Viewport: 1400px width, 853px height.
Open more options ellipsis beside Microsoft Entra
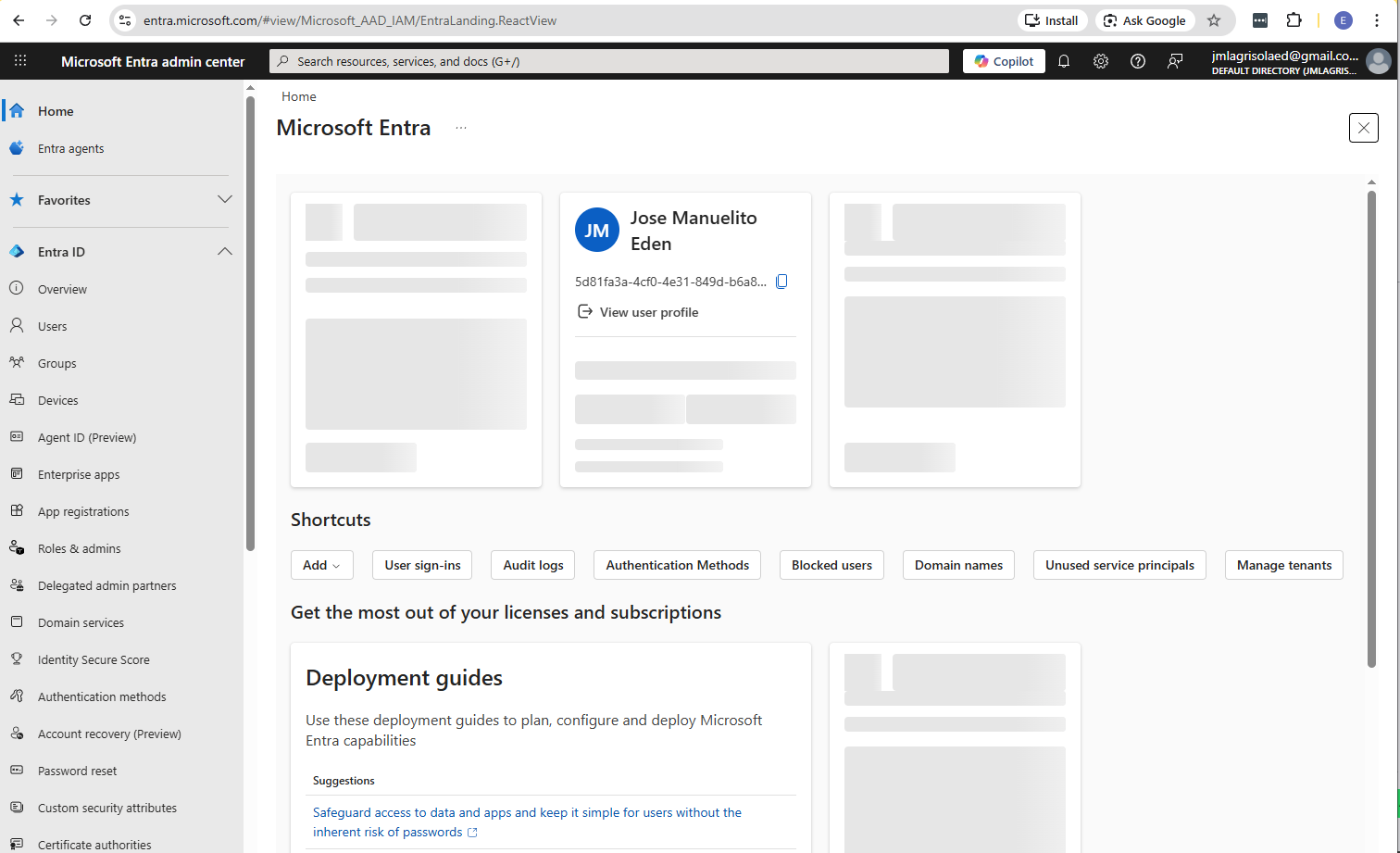[461, 128]
